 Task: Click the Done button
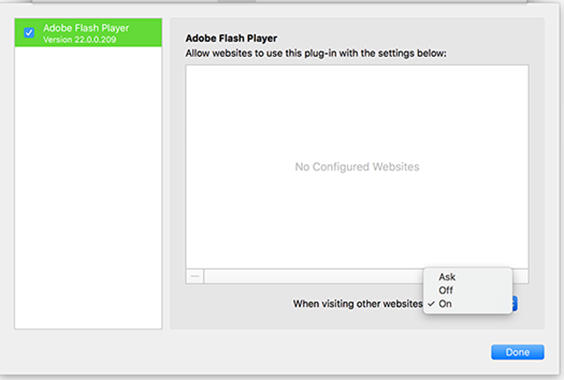click(x=518, y=352)
